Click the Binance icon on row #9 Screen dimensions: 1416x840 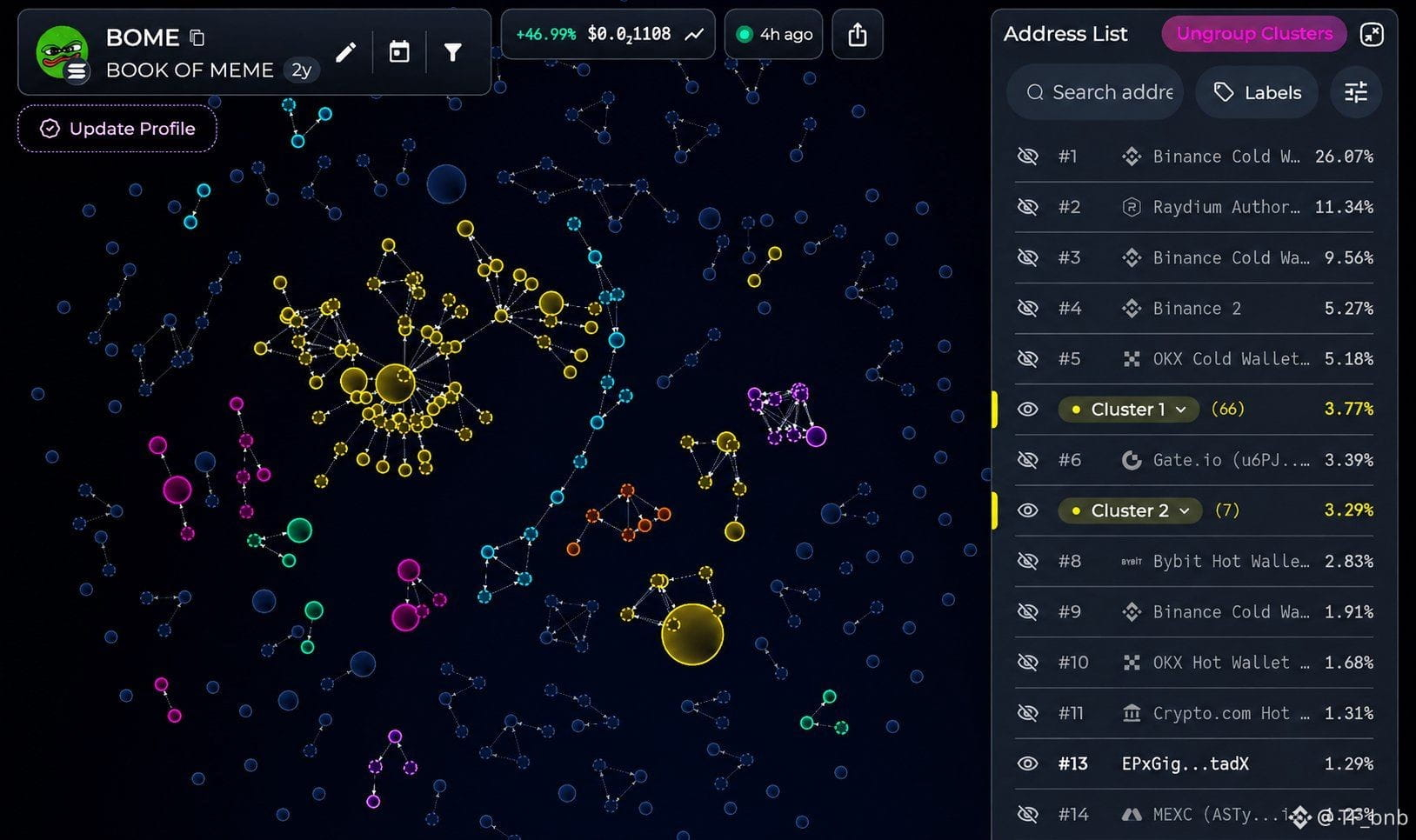(1131, 612)
